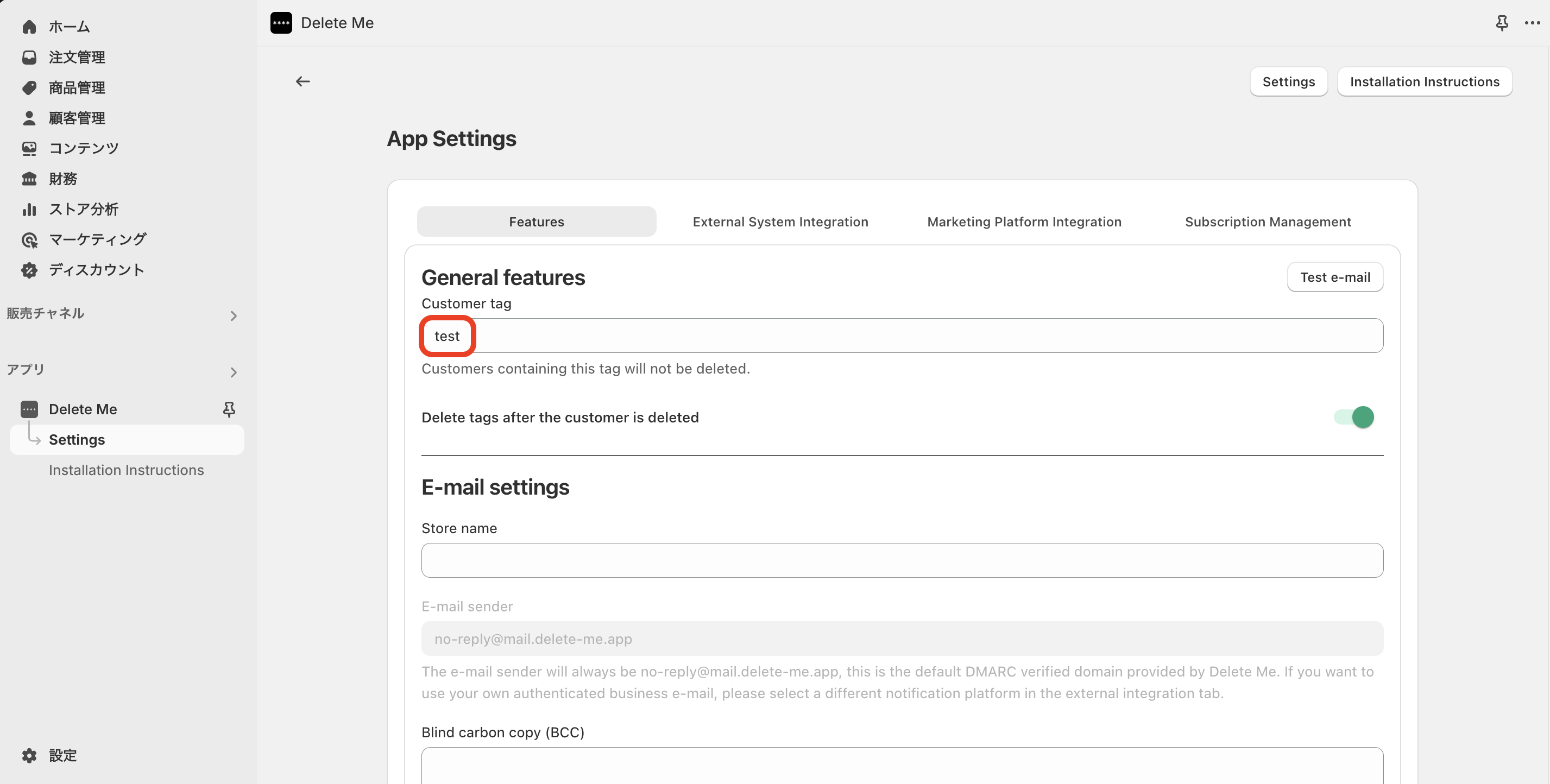Click the Analytics (ストア分析) bar chart icon
Image resolution: width=1550 pixels, height=784 pixels.
[29, 209]
